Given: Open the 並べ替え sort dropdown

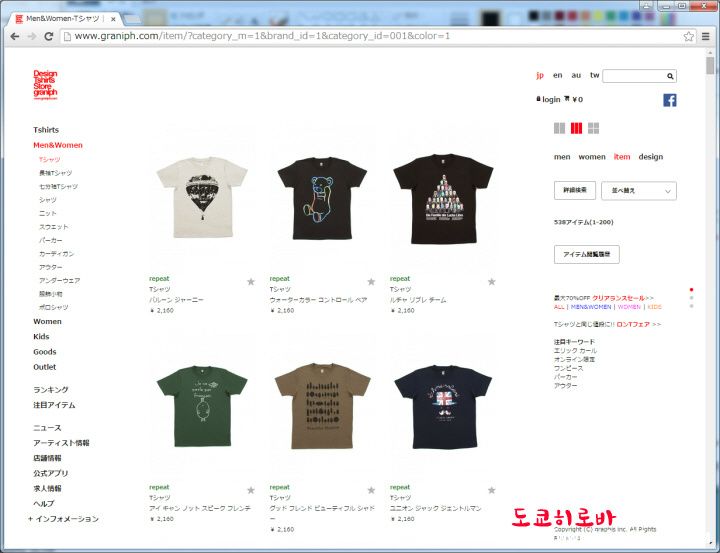Looking at the screenshot, I should (639, 191).
